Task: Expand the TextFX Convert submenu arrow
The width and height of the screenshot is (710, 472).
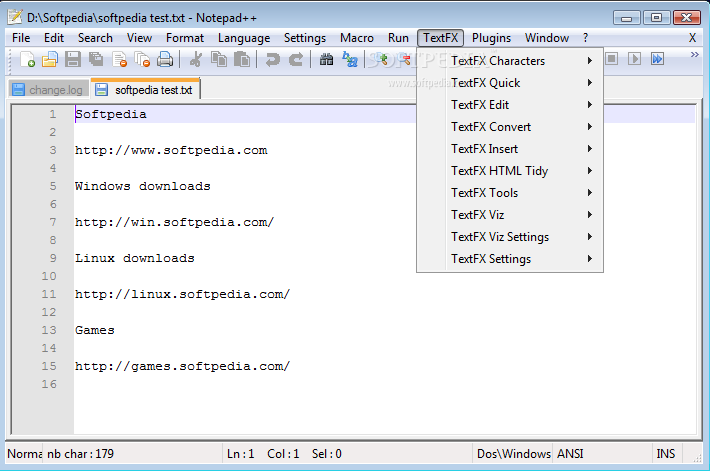Action: click(590, 126)
